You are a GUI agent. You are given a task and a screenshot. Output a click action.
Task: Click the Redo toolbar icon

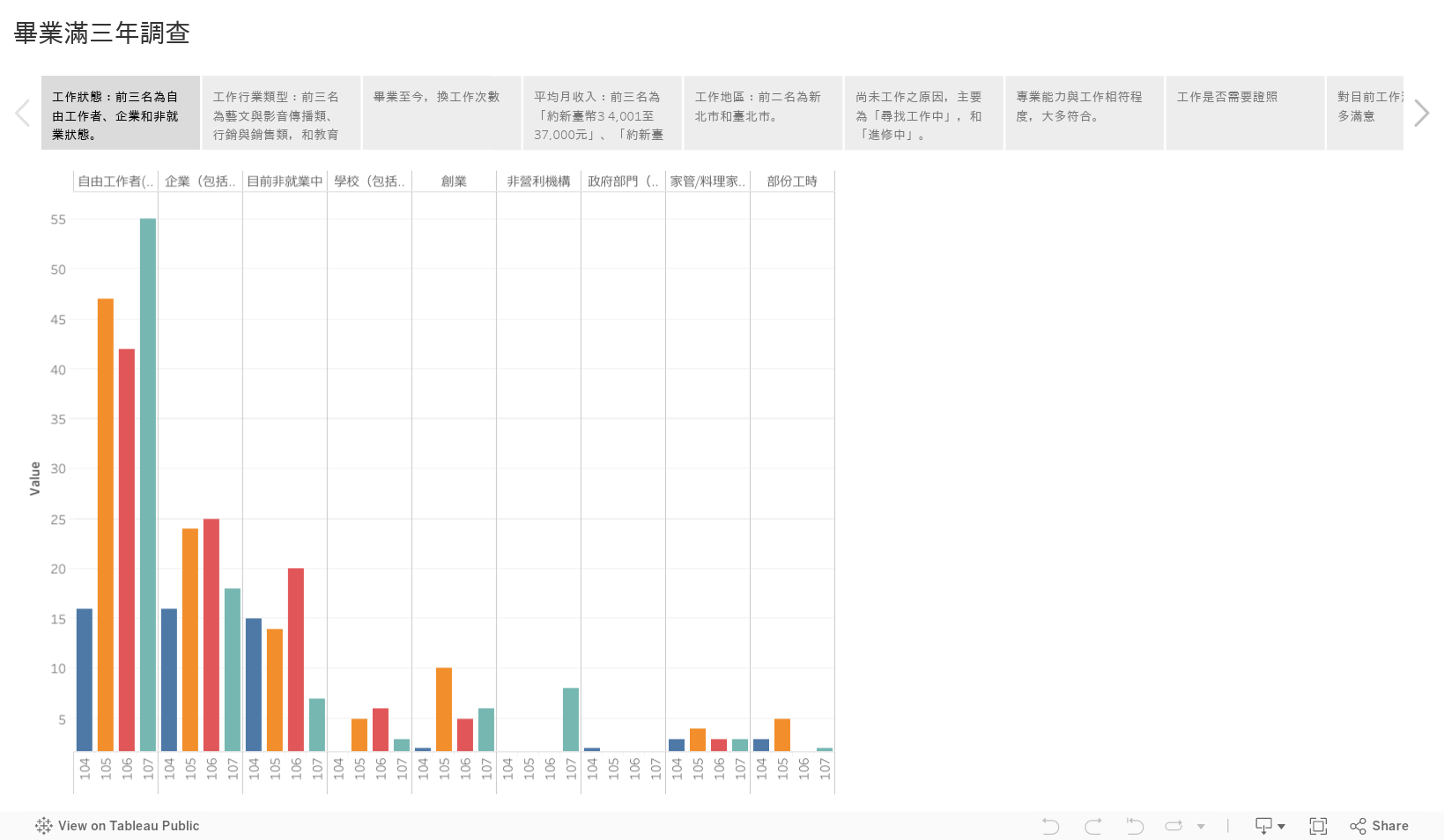coord(1093,825)
